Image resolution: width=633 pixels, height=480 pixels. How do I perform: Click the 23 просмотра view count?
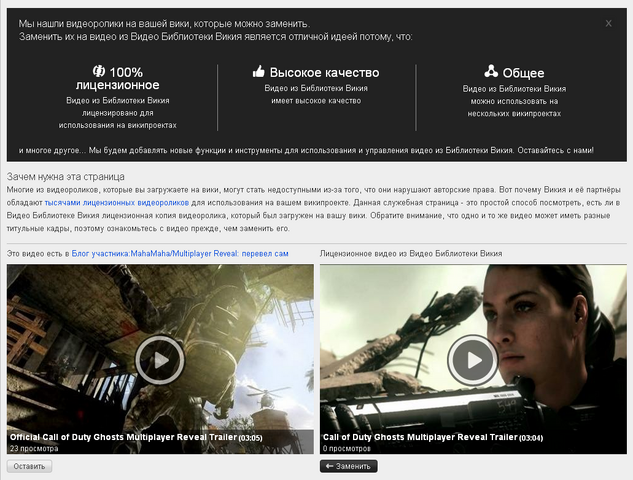34,449
